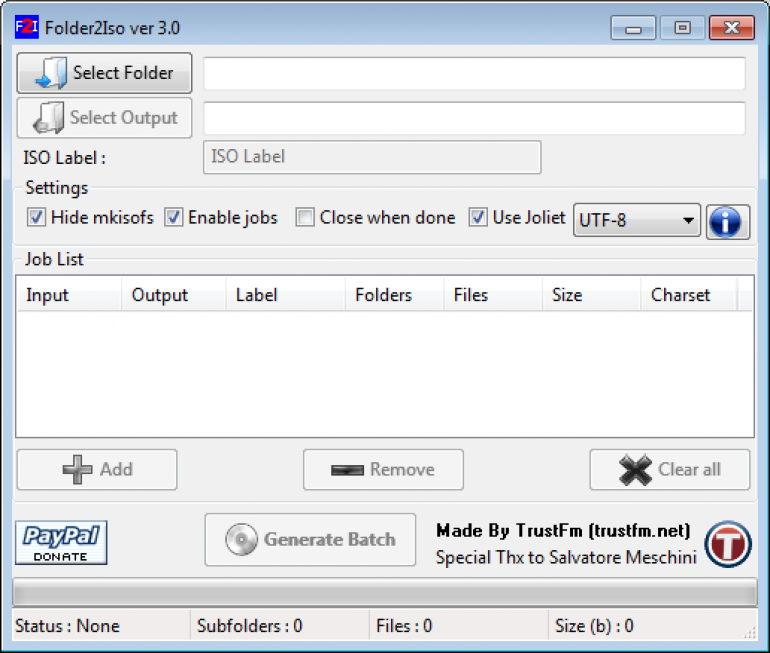
Task: Enable the Close when done checkbox
Action: (305, 218)
